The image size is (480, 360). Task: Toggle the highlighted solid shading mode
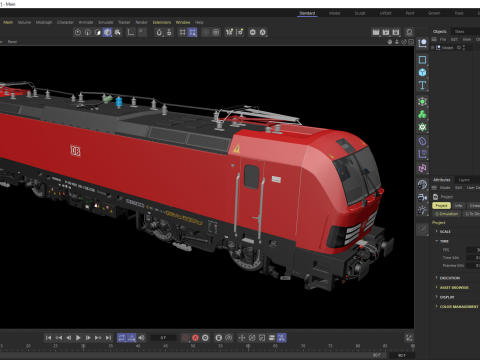click(107, 32)
